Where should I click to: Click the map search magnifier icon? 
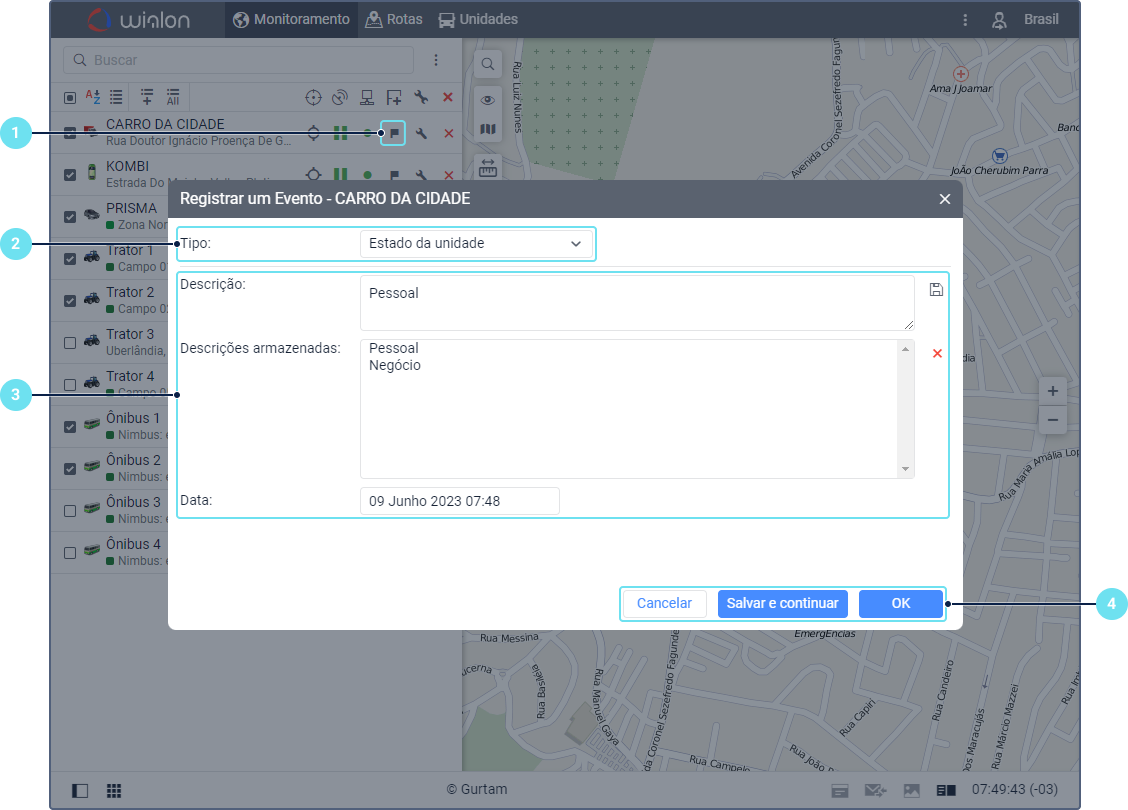coord(488,64)
